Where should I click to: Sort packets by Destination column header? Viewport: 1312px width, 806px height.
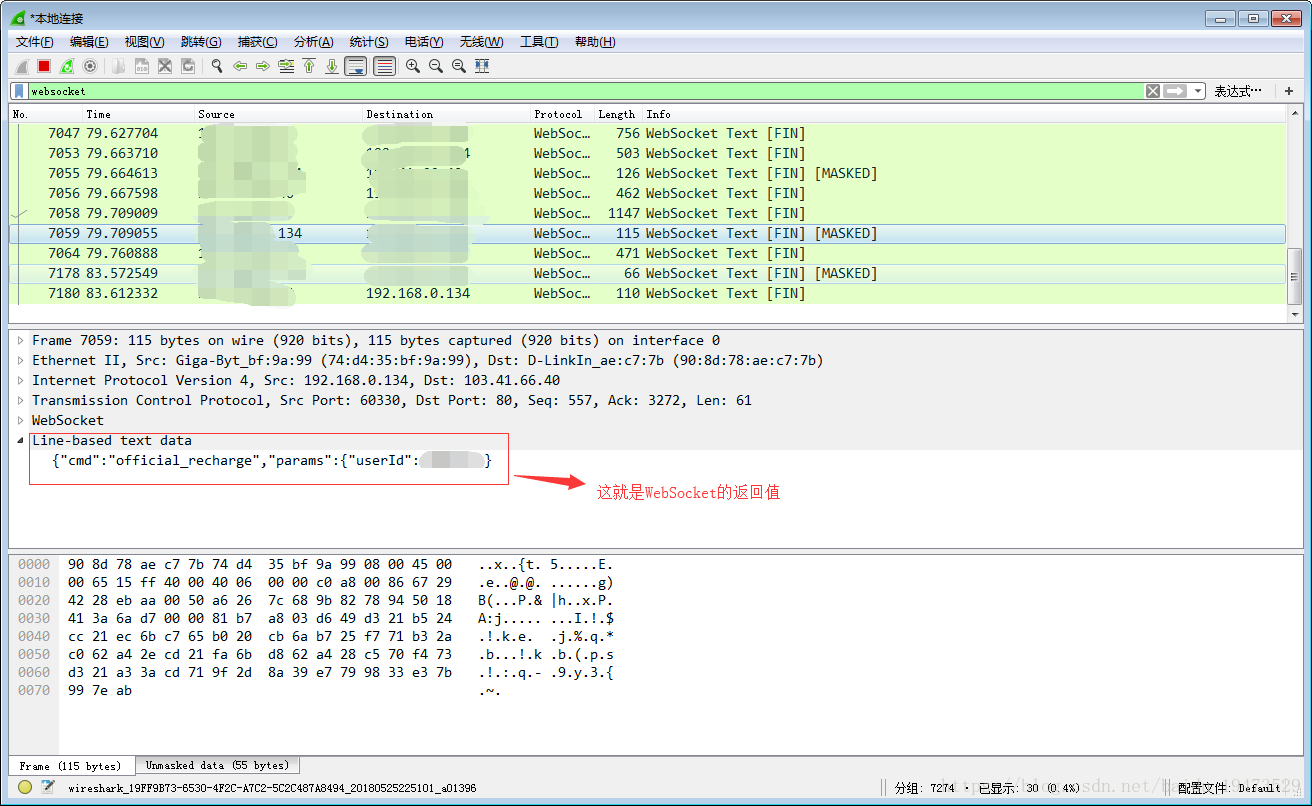[446, 114]
